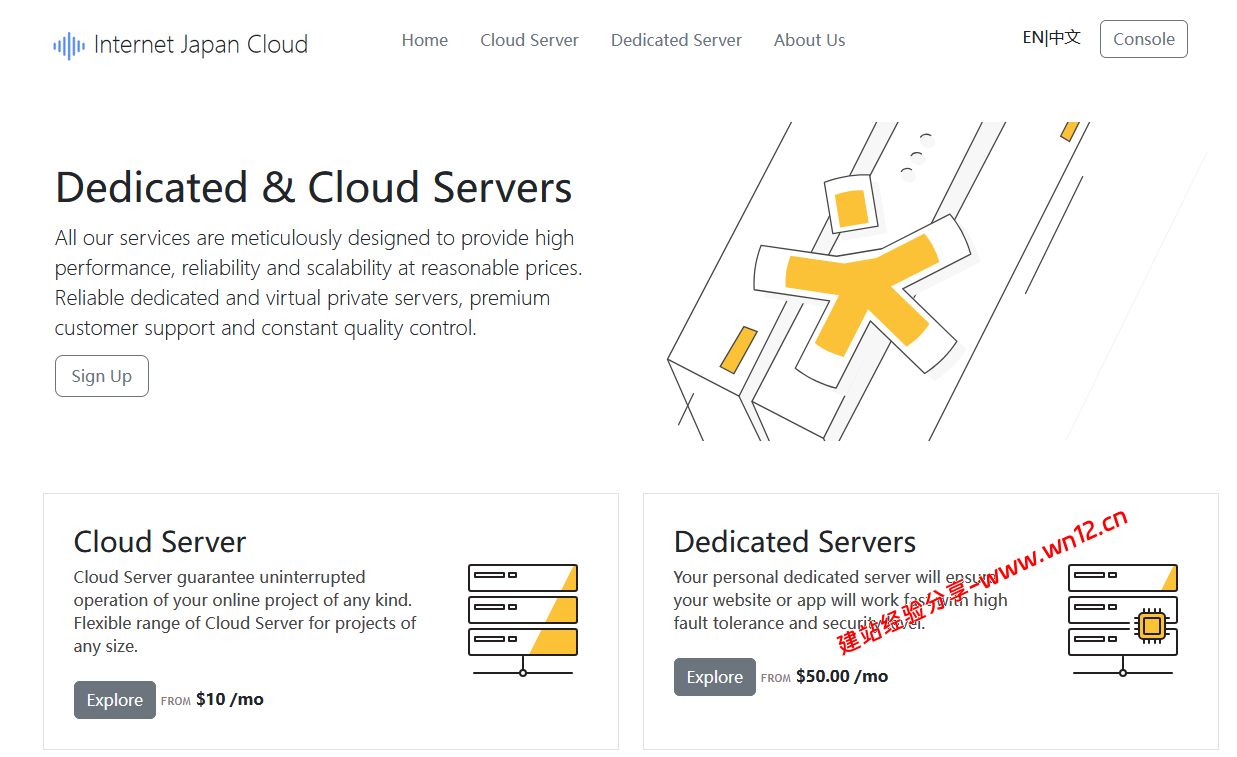Open the Cloud Server navigation link
The width and height of the screenshot is (1237, 757).
click(x=529, y=40)
